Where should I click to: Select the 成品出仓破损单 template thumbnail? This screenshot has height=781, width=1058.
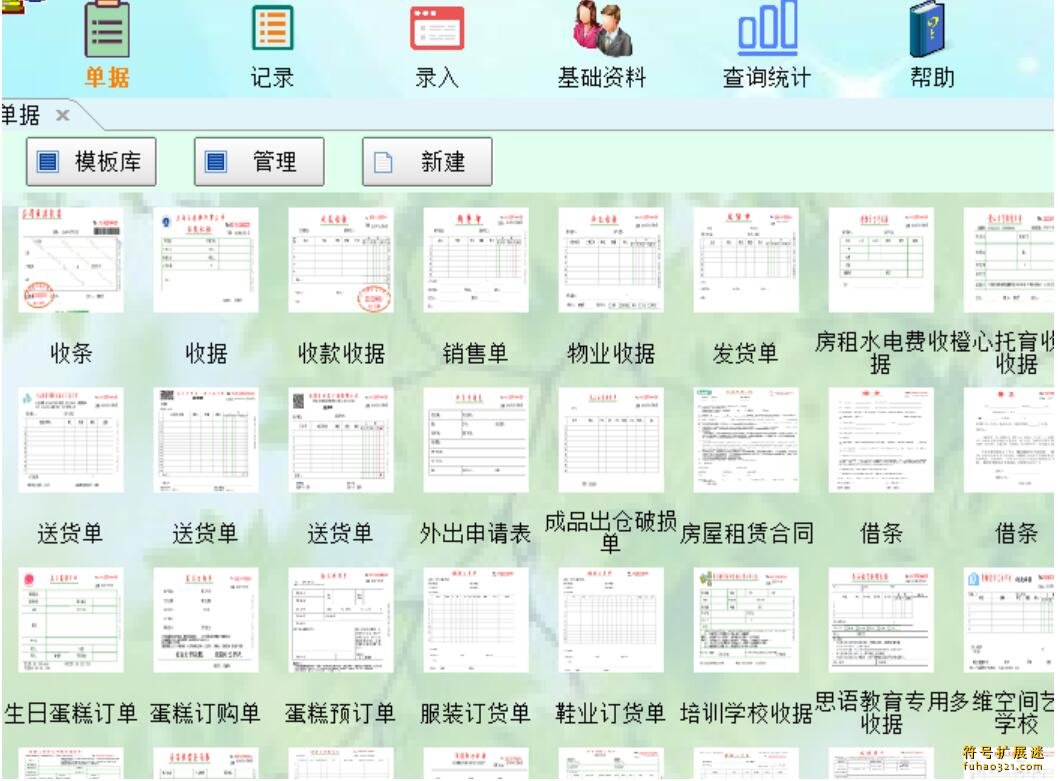tap(611, 440)
